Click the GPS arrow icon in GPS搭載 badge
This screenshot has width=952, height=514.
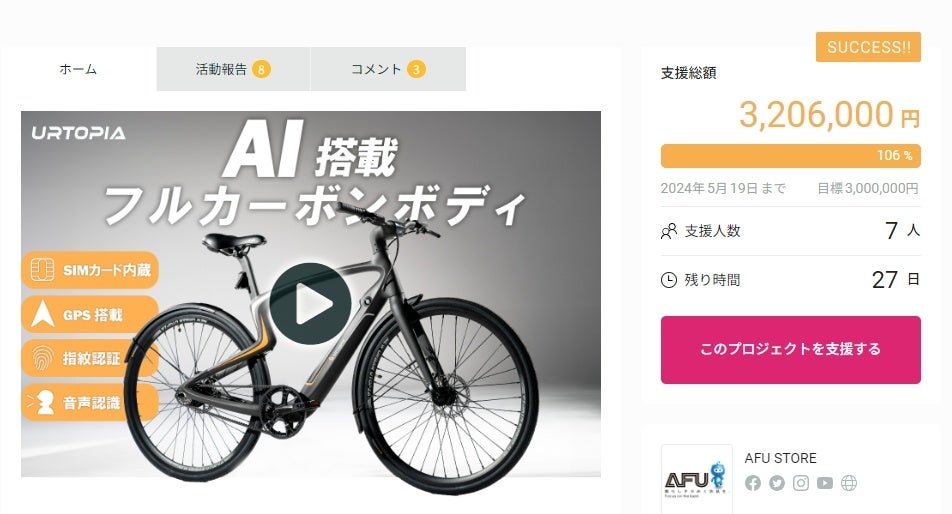point(42,314)
